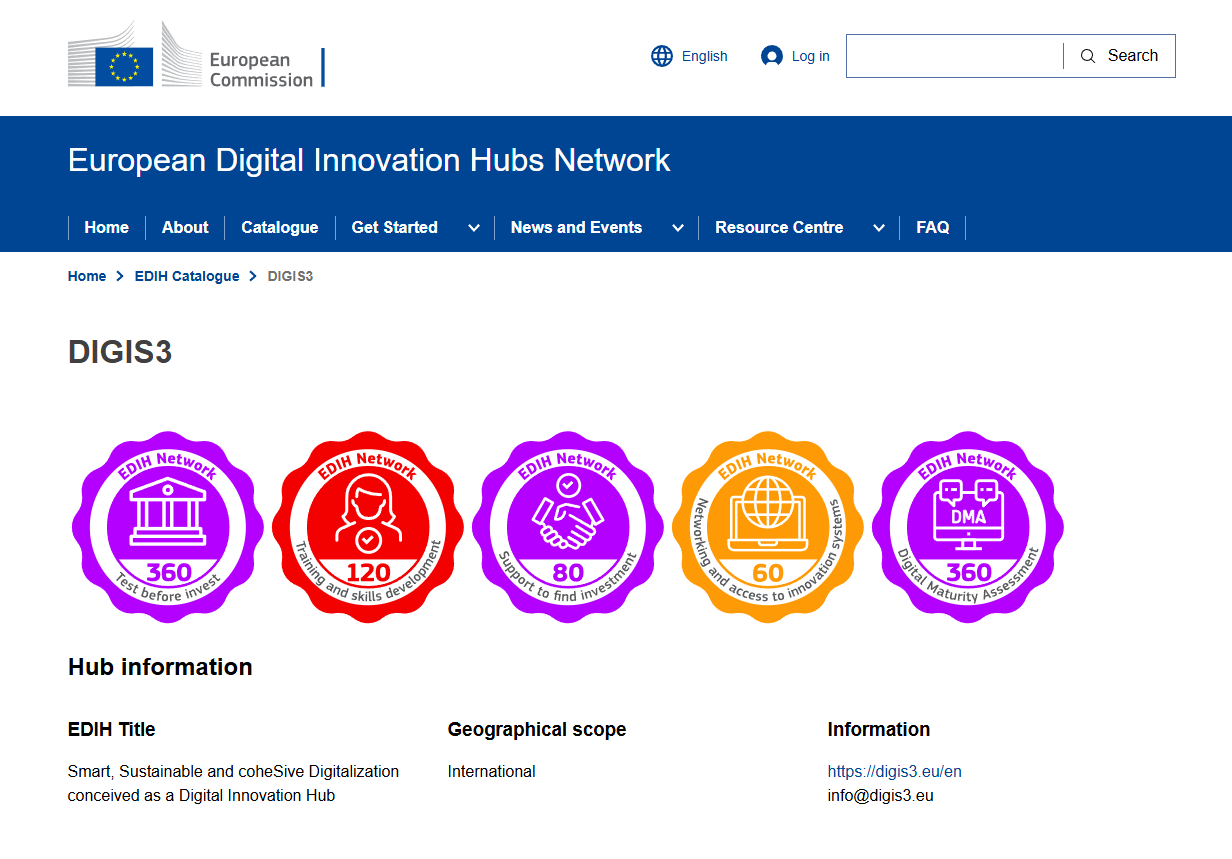Expand the Resource Centre dropdown chevron
This screenshot has width=1232, height=859.
click(x=879, y=228)
